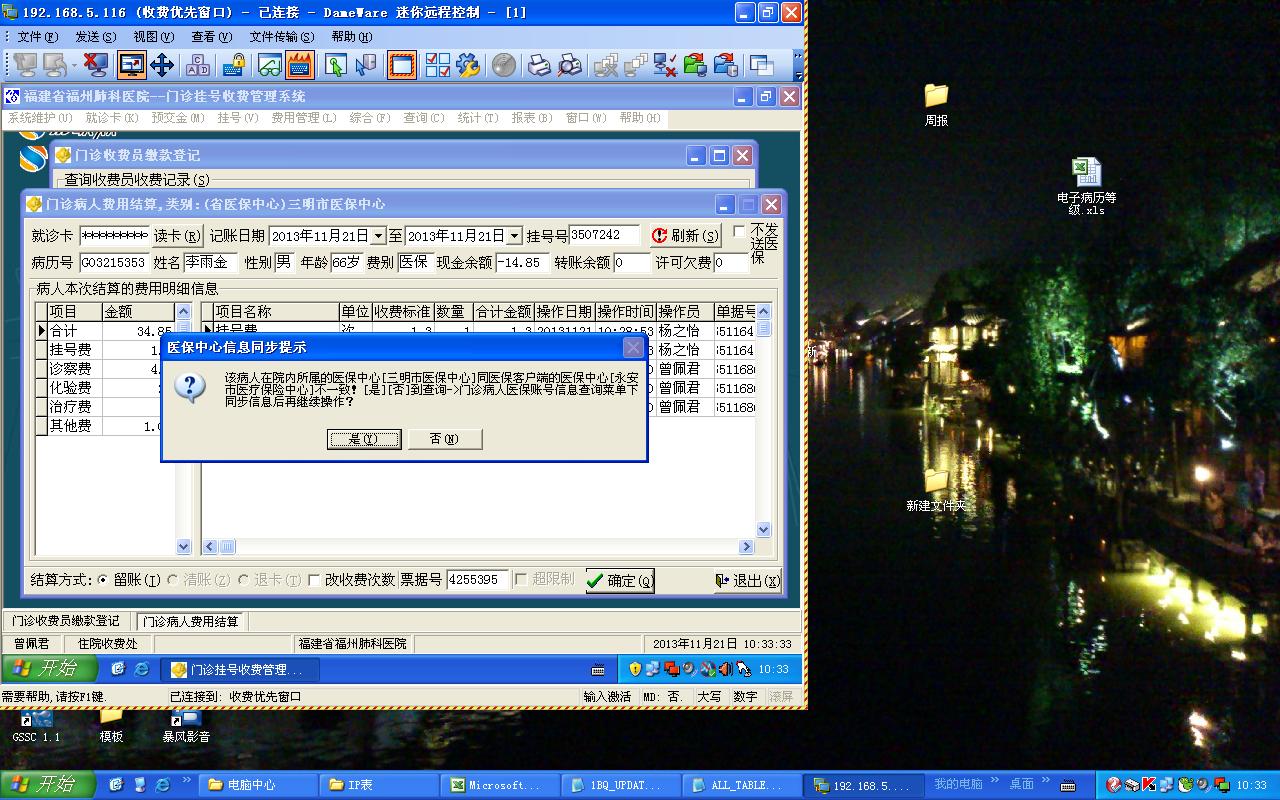
Task: Click the 刷新(S) refresh button
Action: 685,236
